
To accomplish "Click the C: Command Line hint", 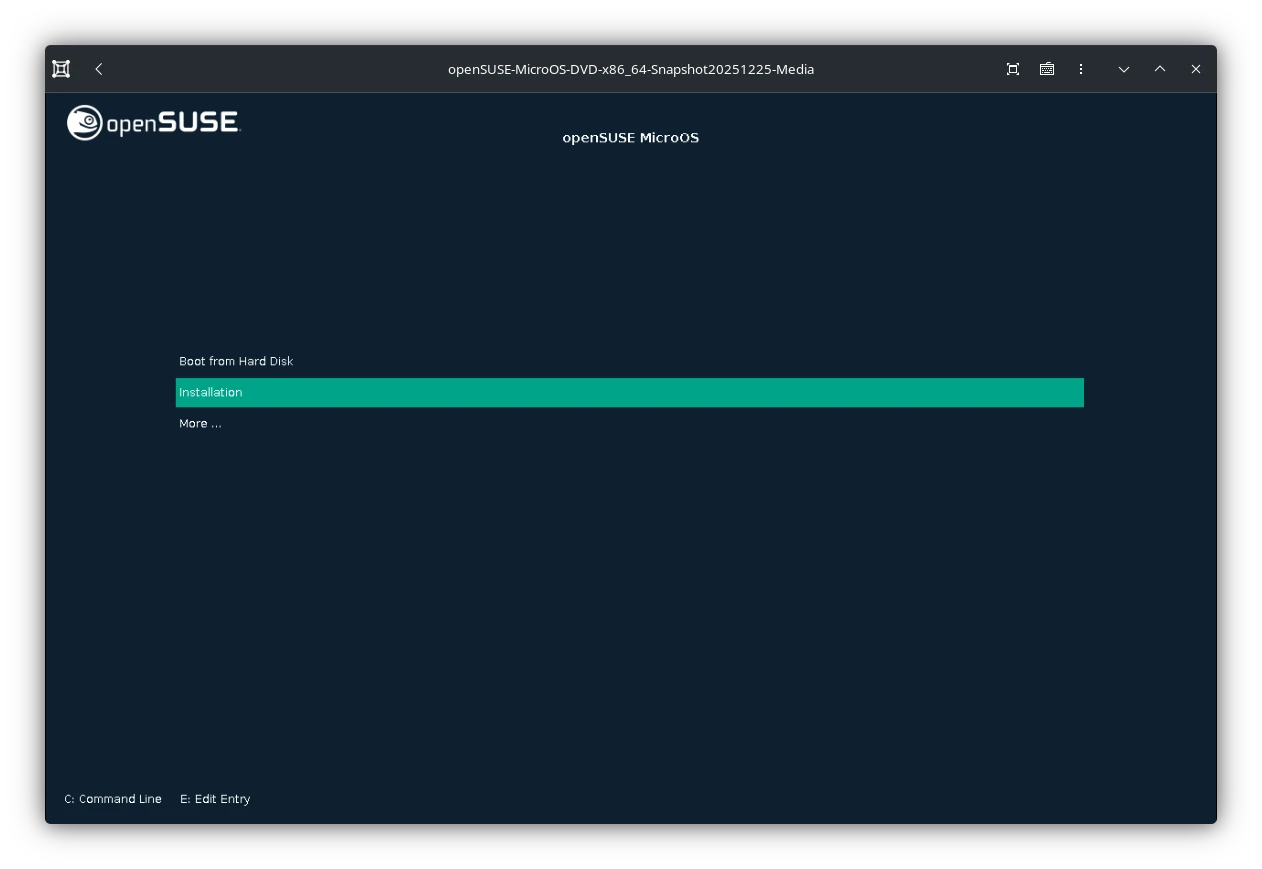I will 112,798.
